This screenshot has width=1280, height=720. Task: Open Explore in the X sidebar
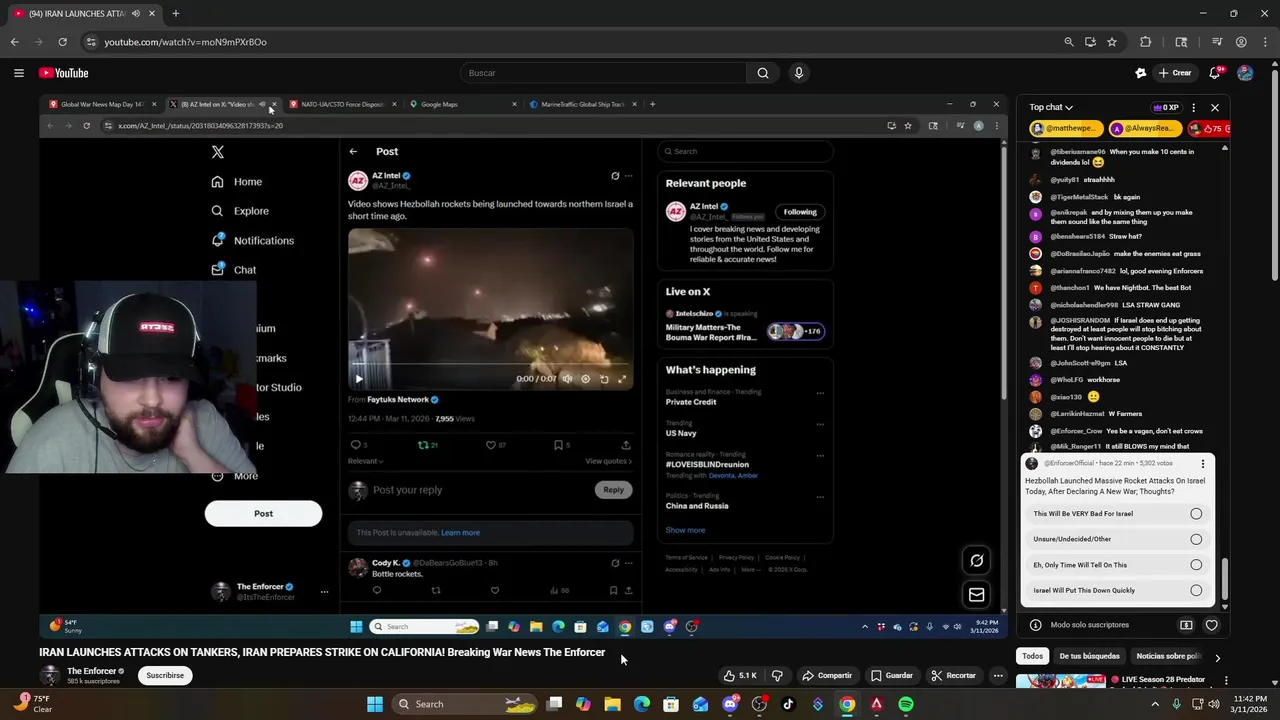[240, 211]
